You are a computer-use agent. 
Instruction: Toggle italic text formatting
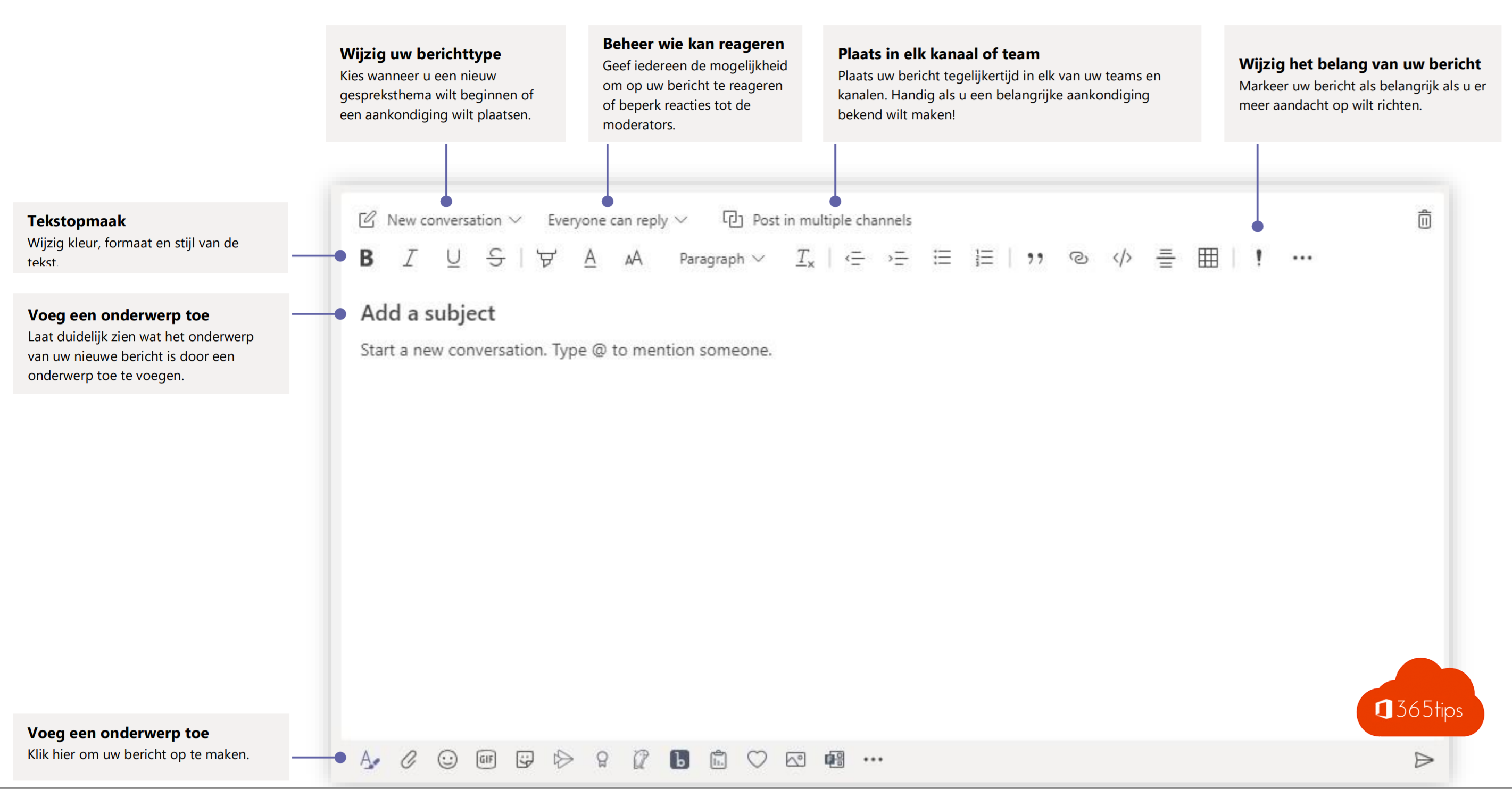point(410,258)
